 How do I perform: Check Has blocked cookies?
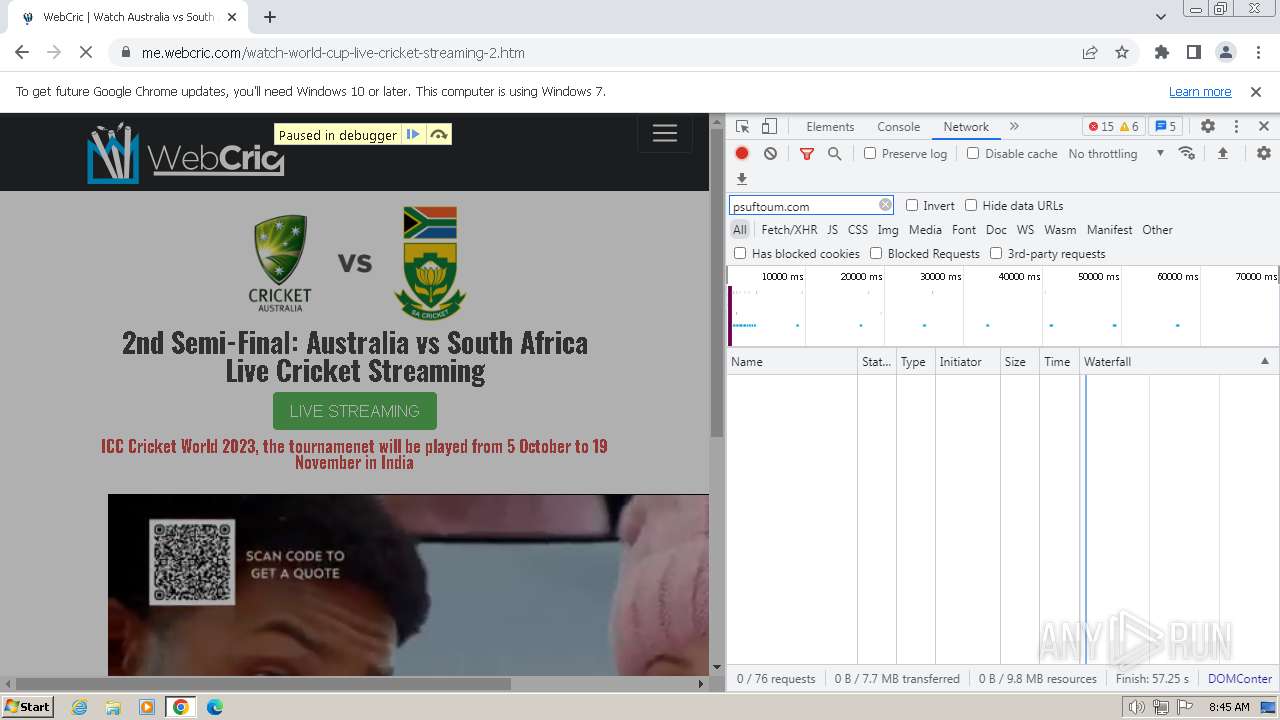740,253
